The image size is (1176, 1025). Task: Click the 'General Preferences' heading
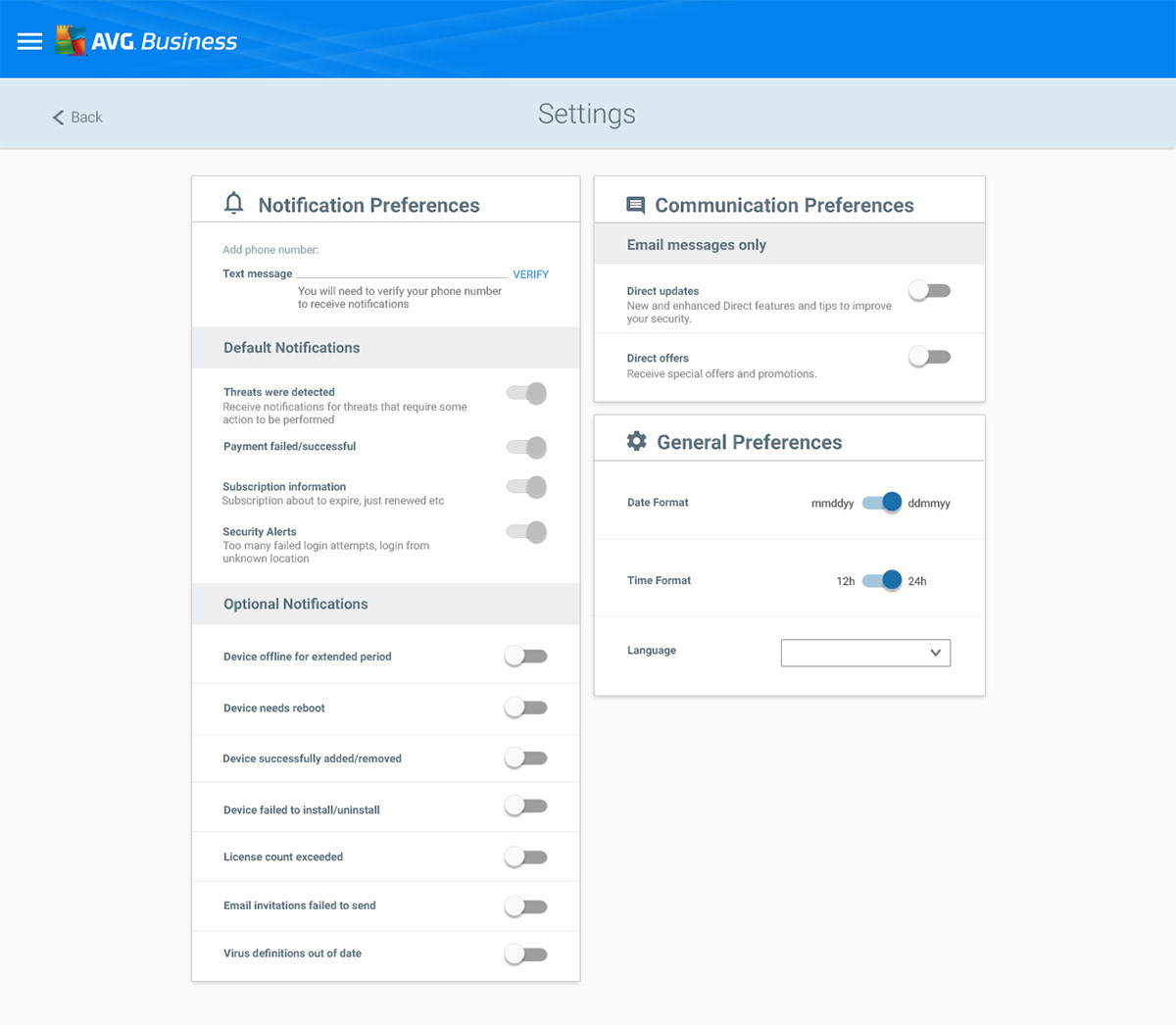750,442
